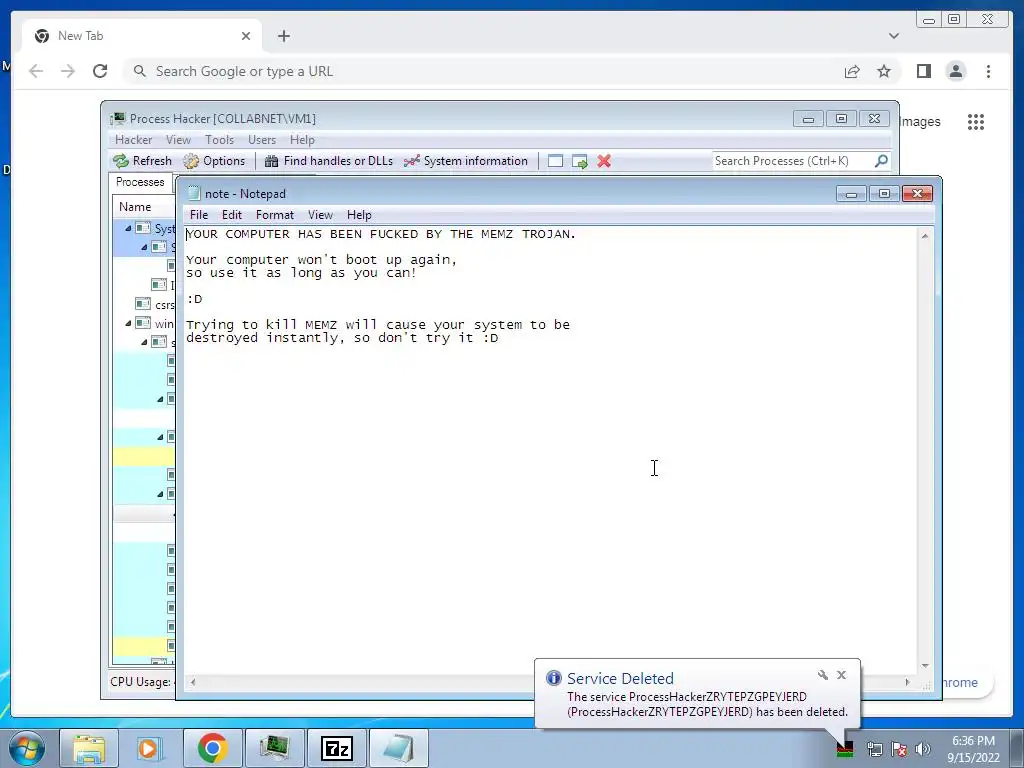Click Notepad horizontal scrollbar right arrow
The width and height of the screenshot is (1024, 768).
907,682
